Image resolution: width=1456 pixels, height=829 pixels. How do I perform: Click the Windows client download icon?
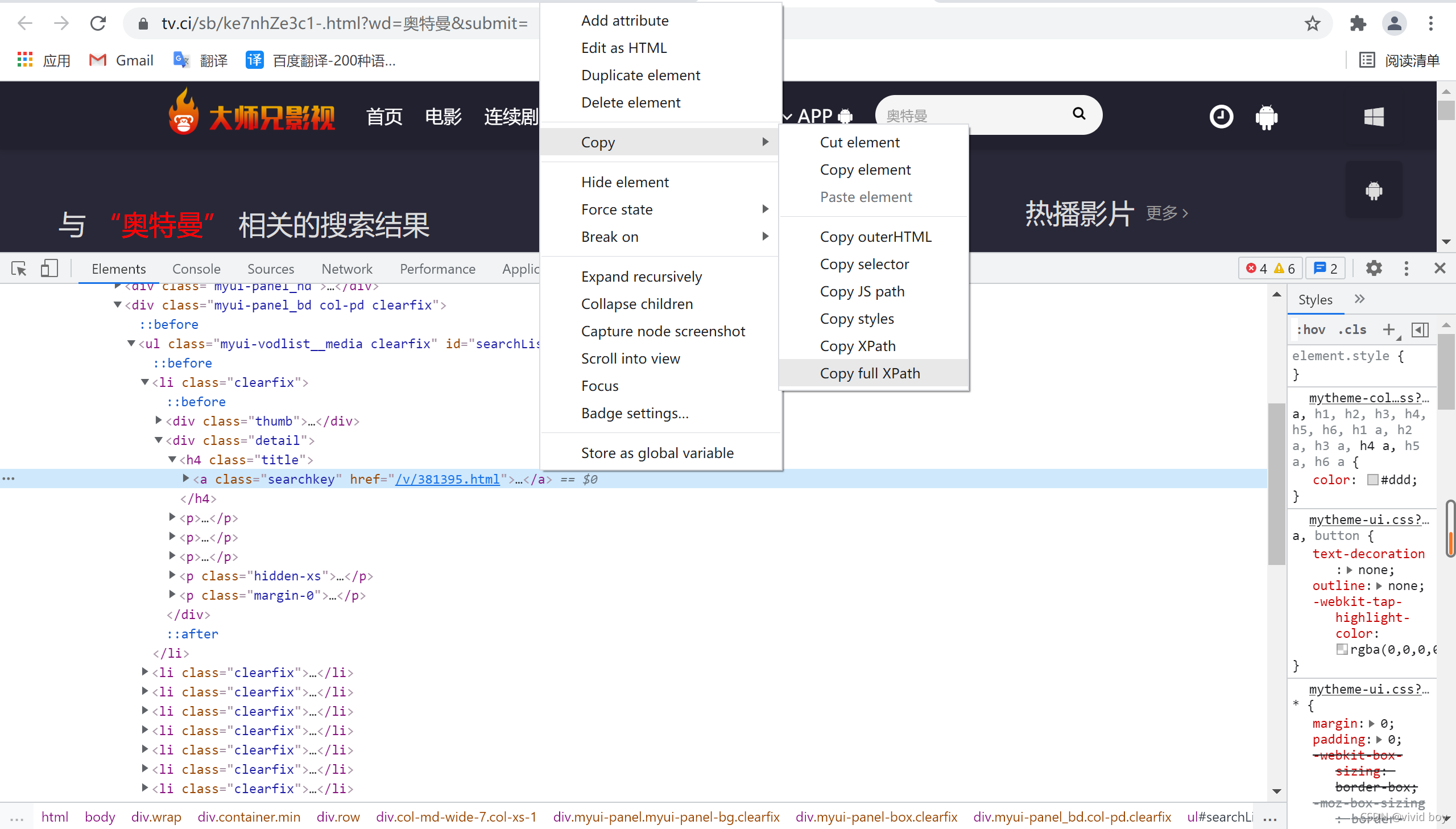tap(1374, 117)
